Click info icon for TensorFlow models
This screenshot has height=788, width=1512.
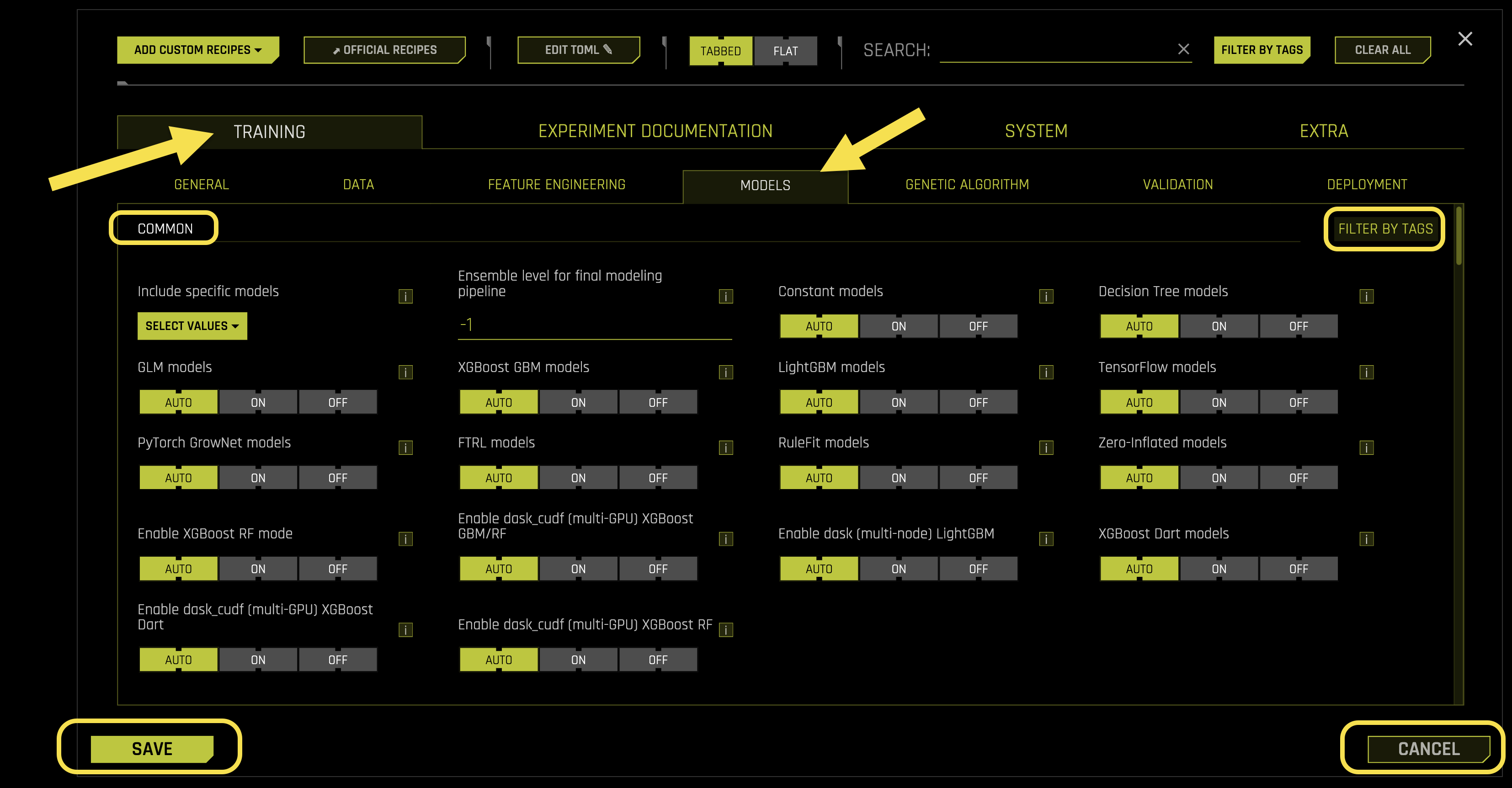(x=1366, y=372)
